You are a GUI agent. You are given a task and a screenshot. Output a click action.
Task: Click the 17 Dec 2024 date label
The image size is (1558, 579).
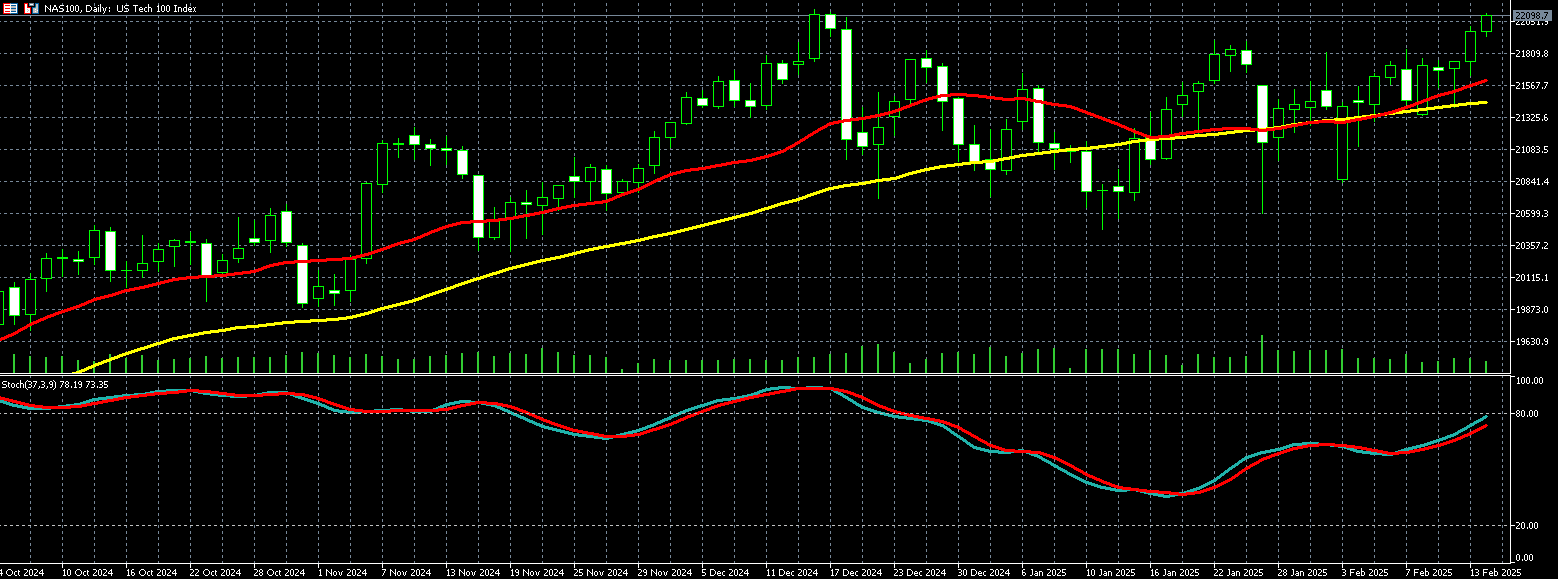[856, 573]
